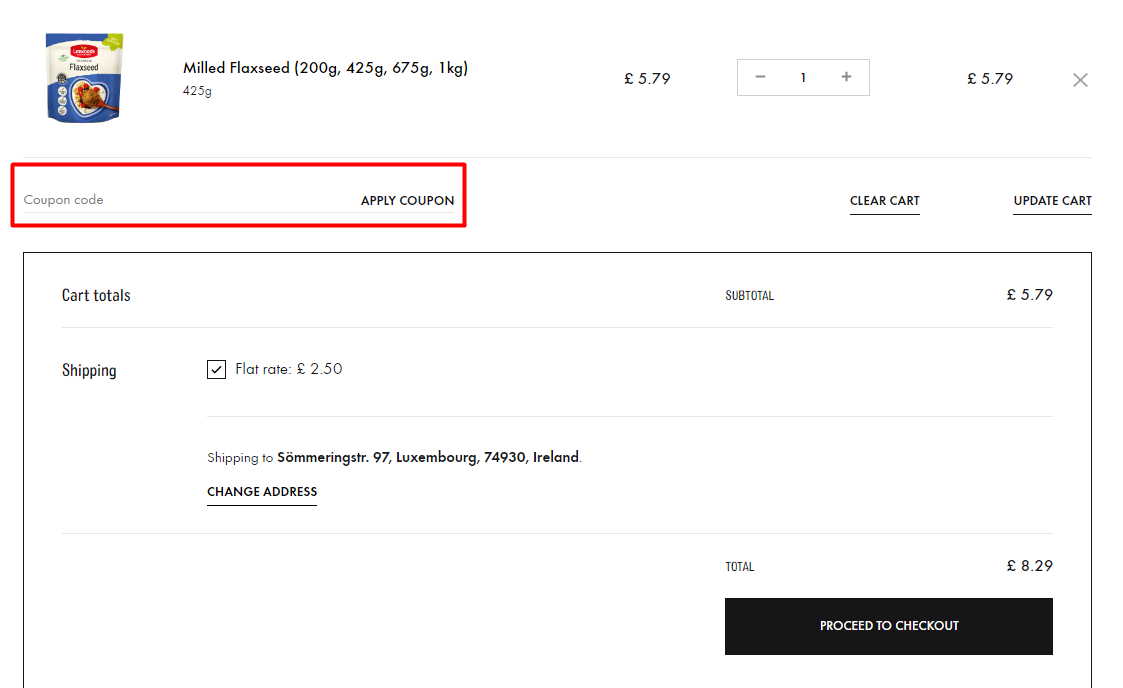
Task: Click the 425g variant text
Action: [197, 91]
